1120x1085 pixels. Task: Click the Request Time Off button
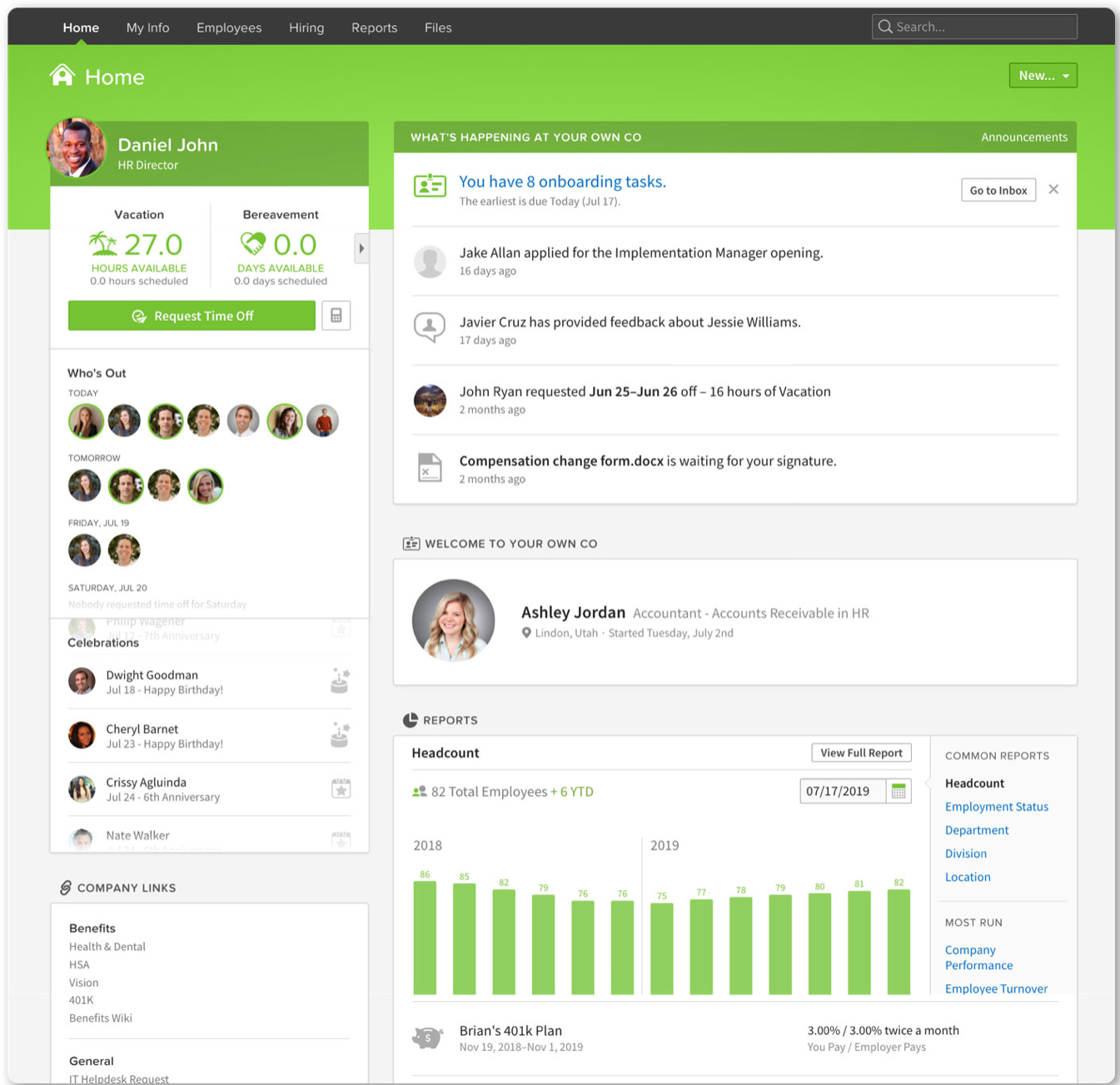[192, 316]
